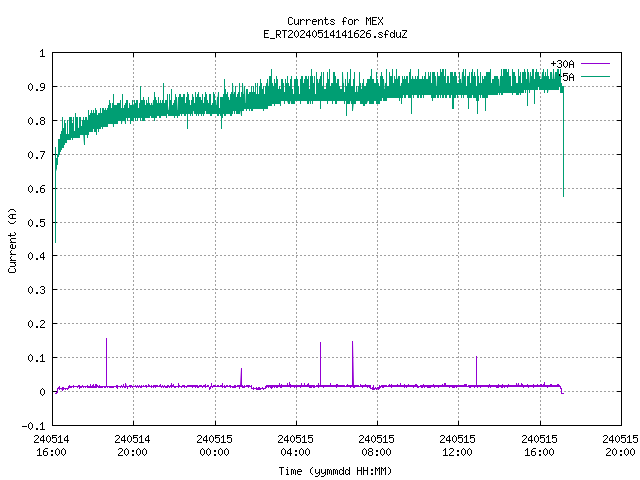
Task: Click y-axis tick label 0.8
Action: [36, 121]
